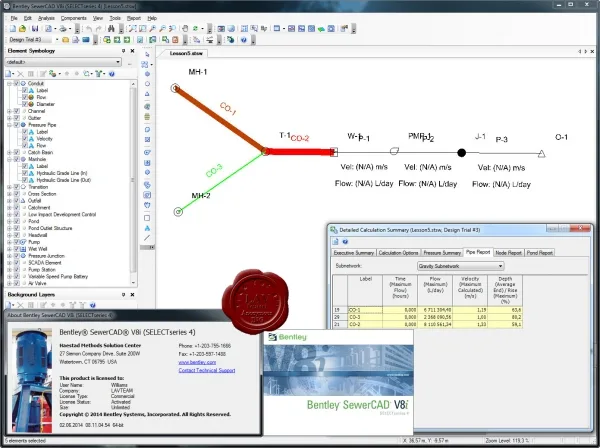Open the www.bentley.com link
The image size is (600, 448).
[197, 362]
